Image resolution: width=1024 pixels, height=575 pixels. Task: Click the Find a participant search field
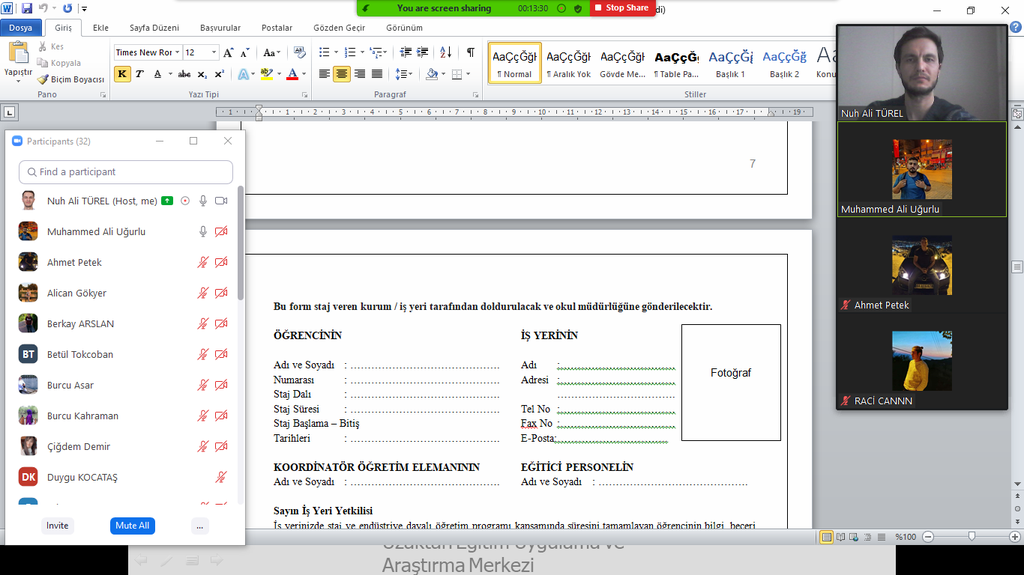pyautogui.click(x=125, y=172)
